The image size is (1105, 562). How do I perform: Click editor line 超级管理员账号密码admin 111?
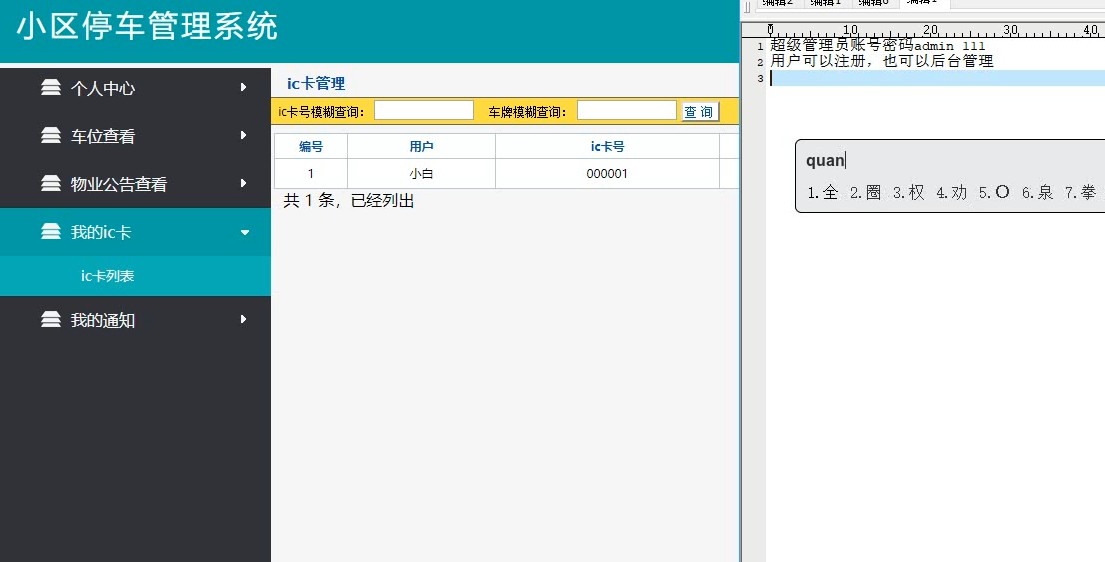coord(877,46)
